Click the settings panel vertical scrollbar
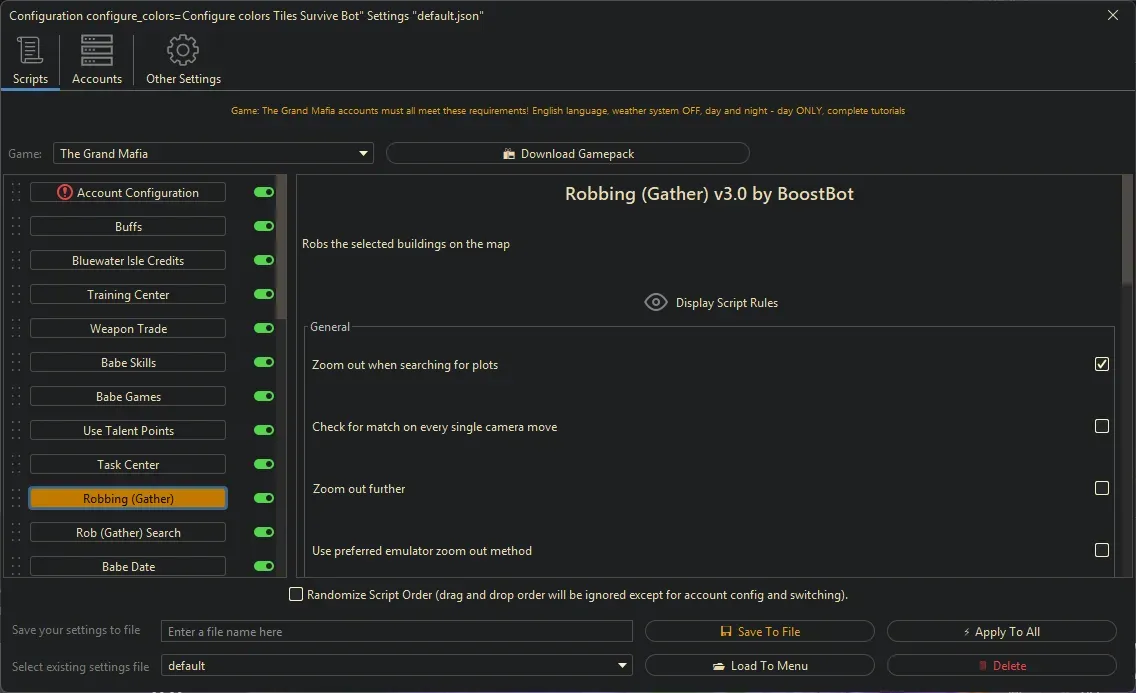The width and height of the screenshot is (1136, 693). tap(1127, 230)
